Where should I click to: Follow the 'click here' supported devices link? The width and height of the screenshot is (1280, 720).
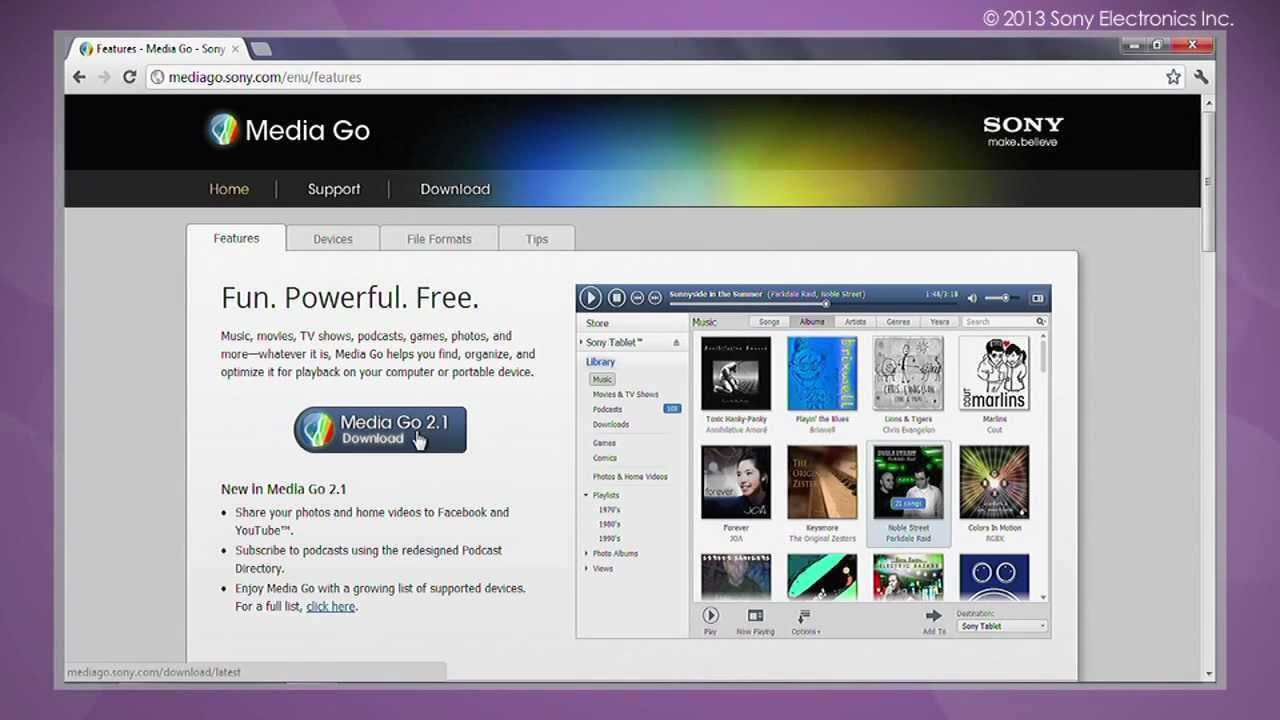coord(331,606)
